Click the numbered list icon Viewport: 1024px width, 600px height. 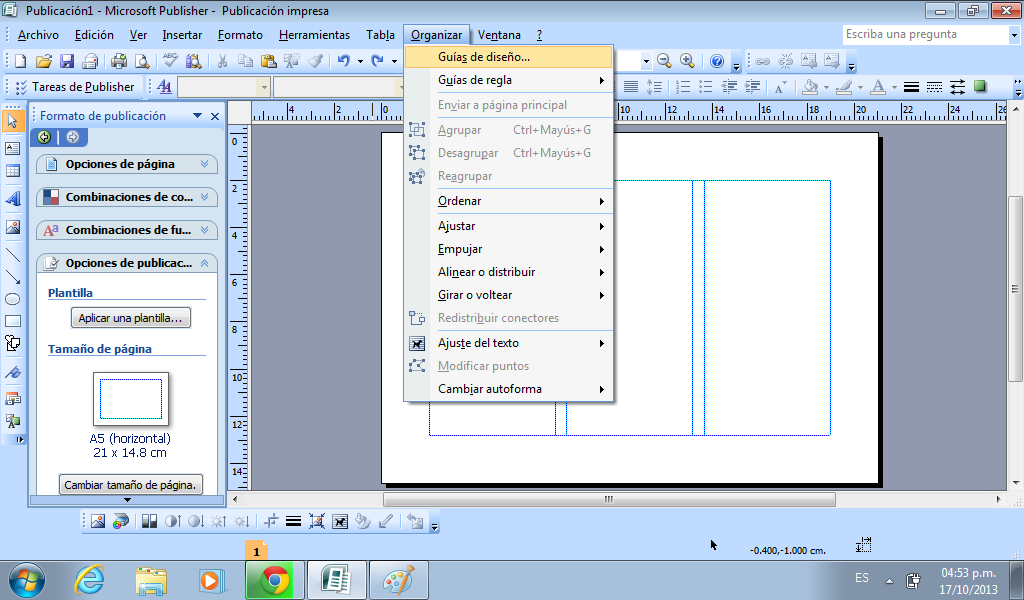(x=682, y=87)
